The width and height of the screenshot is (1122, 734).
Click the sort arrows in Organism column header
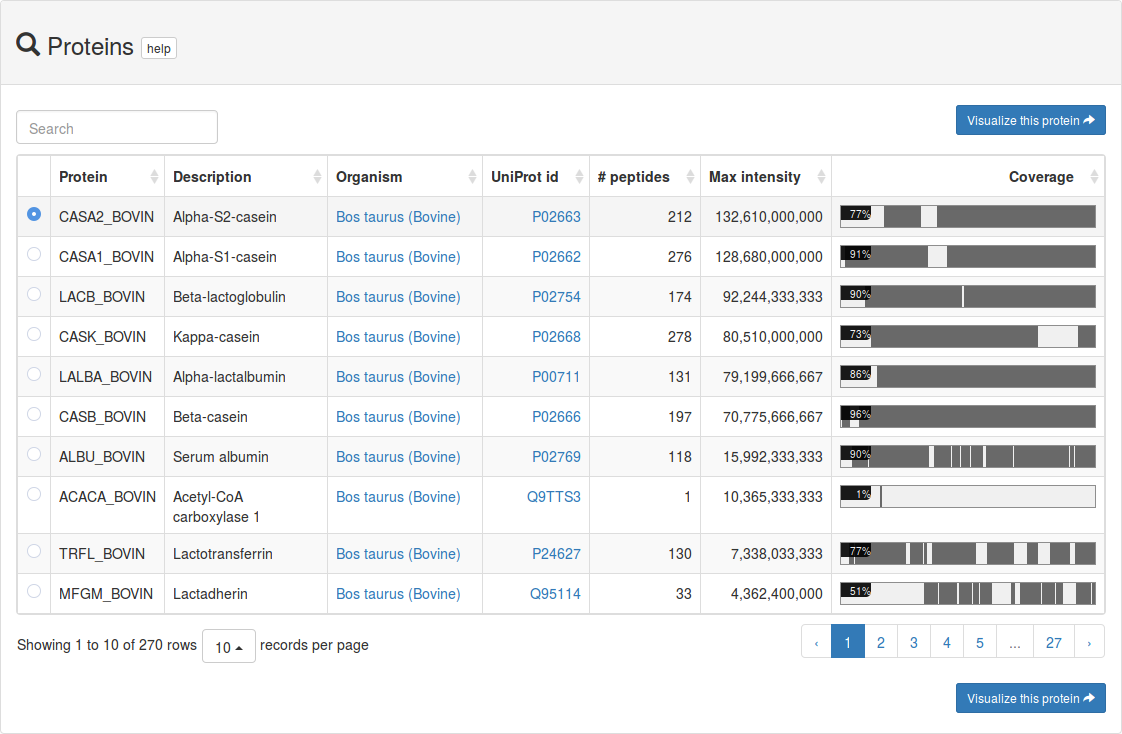472,177
